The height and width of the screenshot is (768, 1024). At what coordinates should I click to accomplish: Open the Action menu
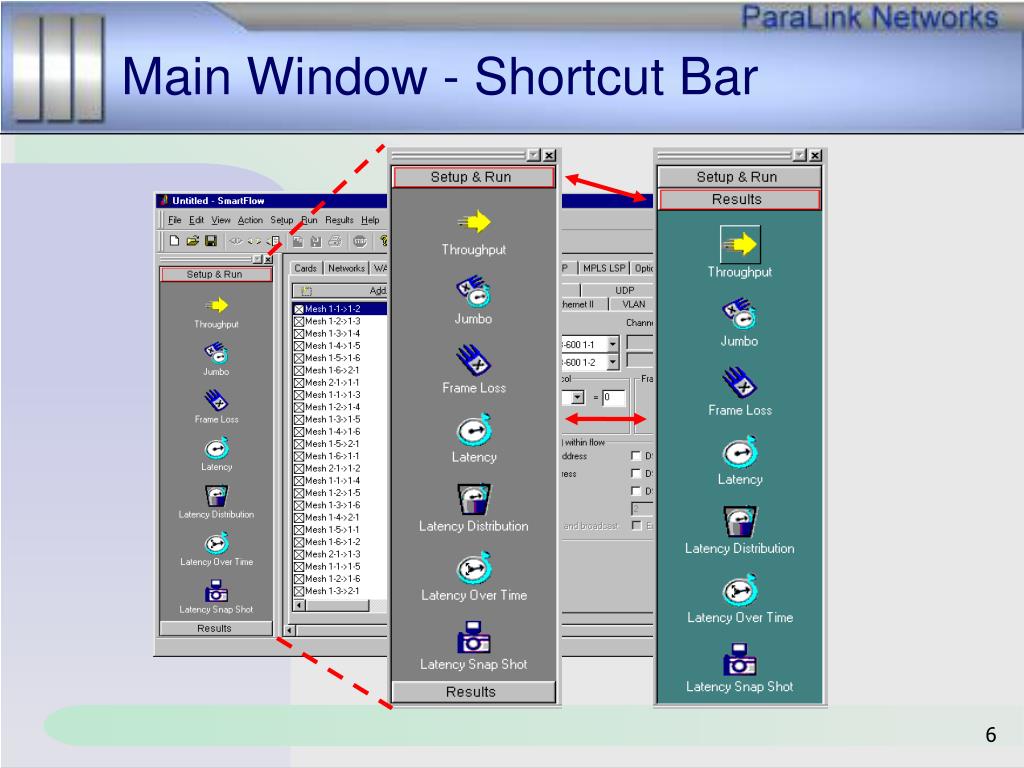click(x=250, y=220)
